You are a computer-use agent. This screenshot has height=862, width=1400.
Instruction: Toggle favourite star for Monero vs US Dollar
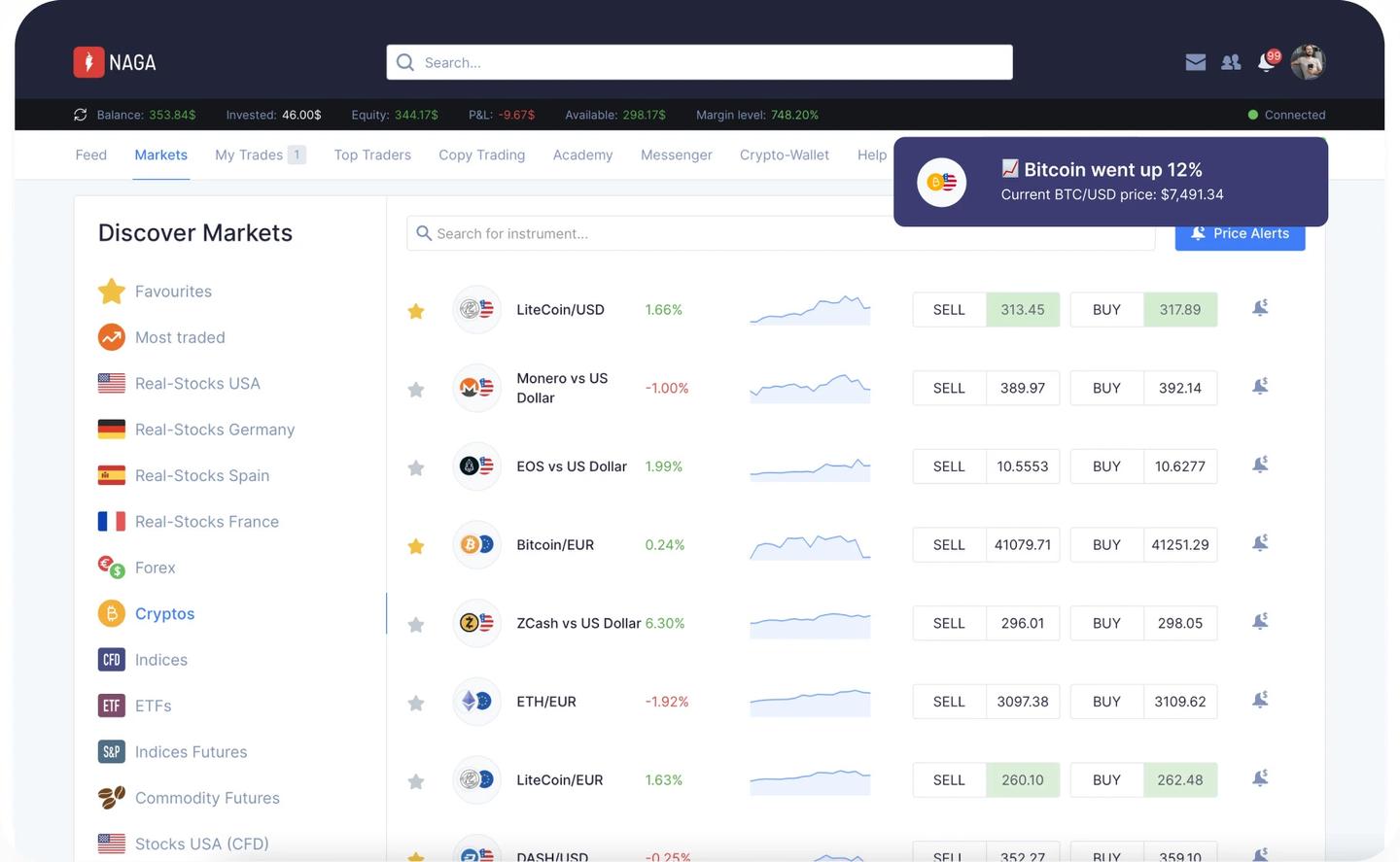pyautogui.click(x=416, y=390)
